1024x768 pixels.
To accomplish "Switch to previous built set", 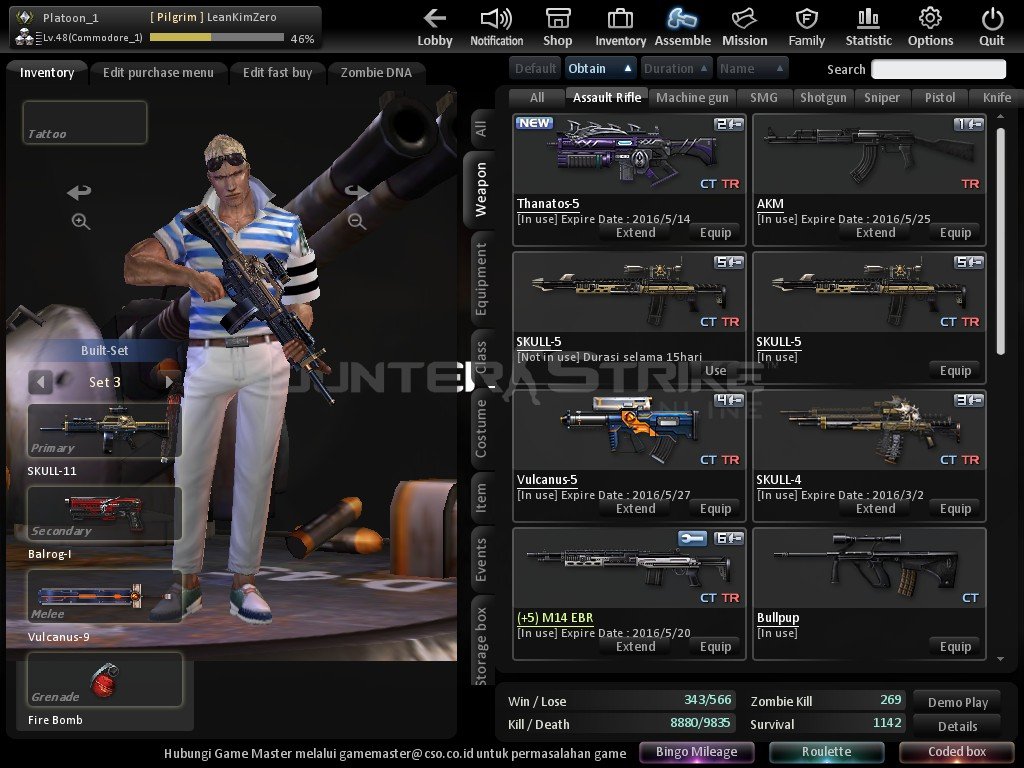I will (x=40, y=382).
